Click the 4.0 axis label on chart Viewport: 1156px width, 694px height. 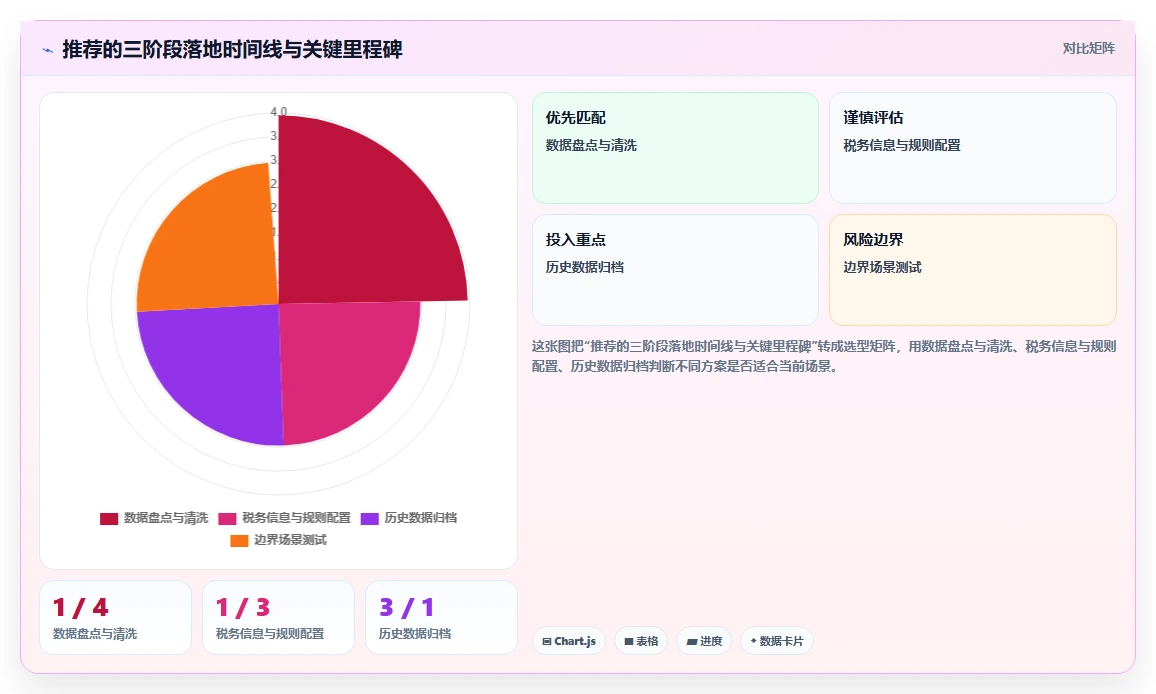click(x=279, y=112)
